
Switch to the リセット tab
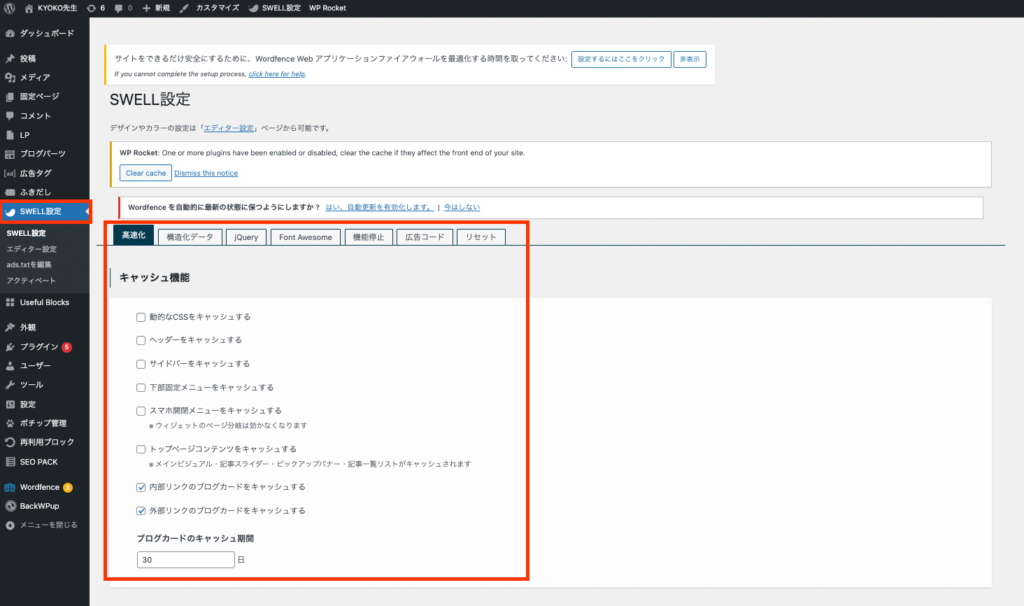(x=481, y=237)
